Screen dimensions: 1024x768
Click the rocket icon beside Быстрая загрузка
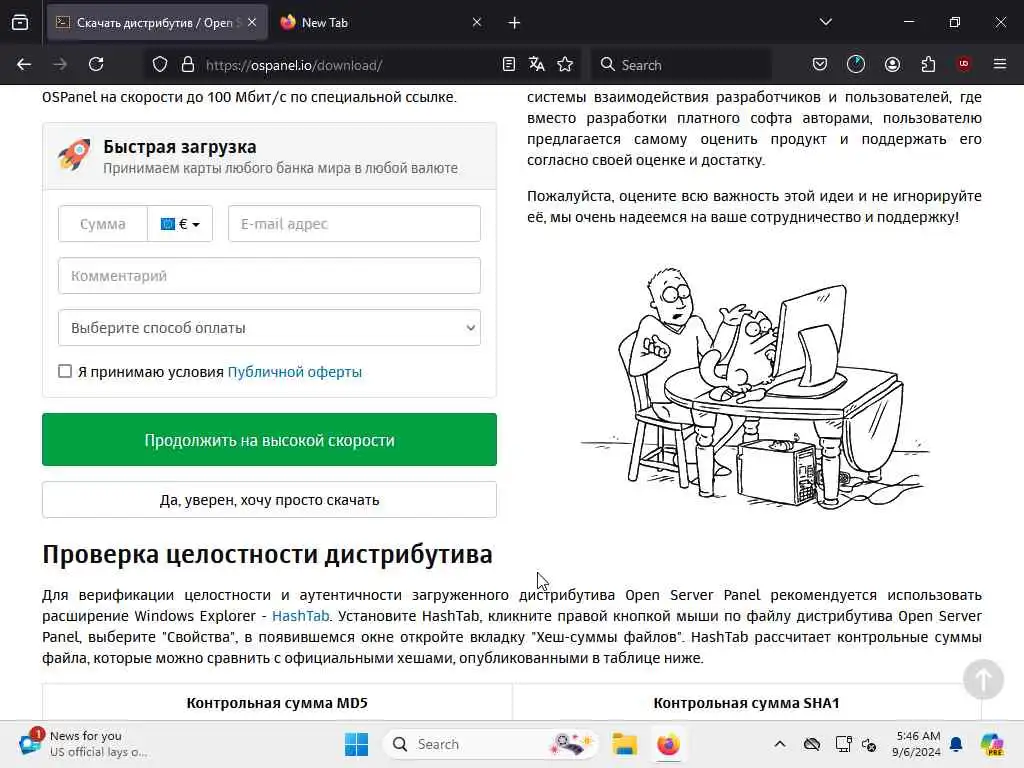74,154
